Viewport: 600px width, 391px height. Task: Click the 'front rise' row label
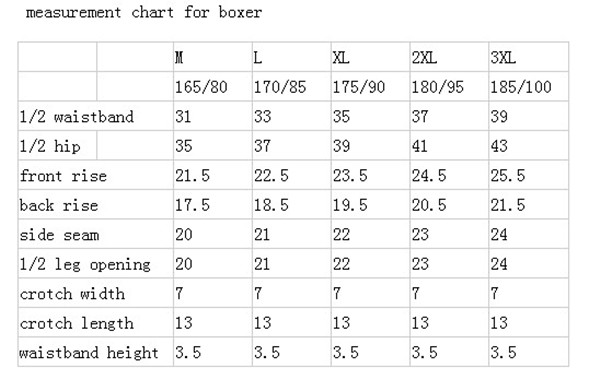[x=63, y=176]
